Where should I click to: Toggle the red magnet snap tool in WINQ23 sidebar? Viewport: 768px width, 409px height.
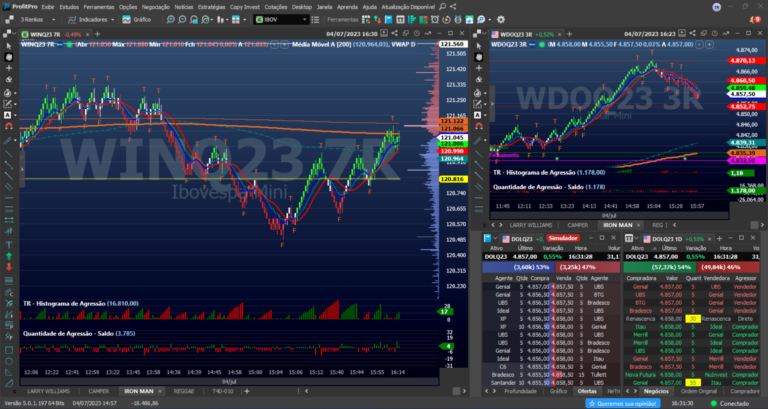pos(9,126)
